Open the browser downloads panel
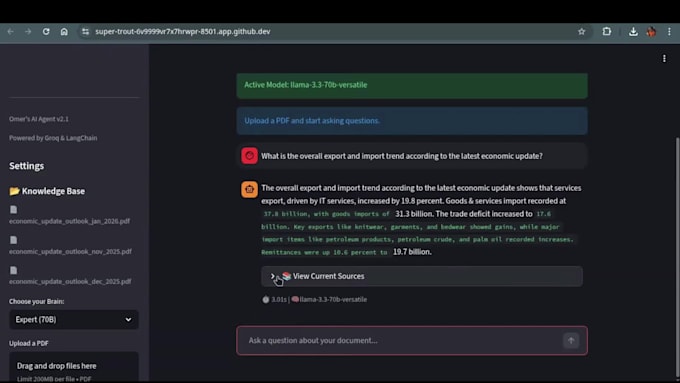Image resolution: width=680 pixels, height=383 pixels. click(633, 32)
